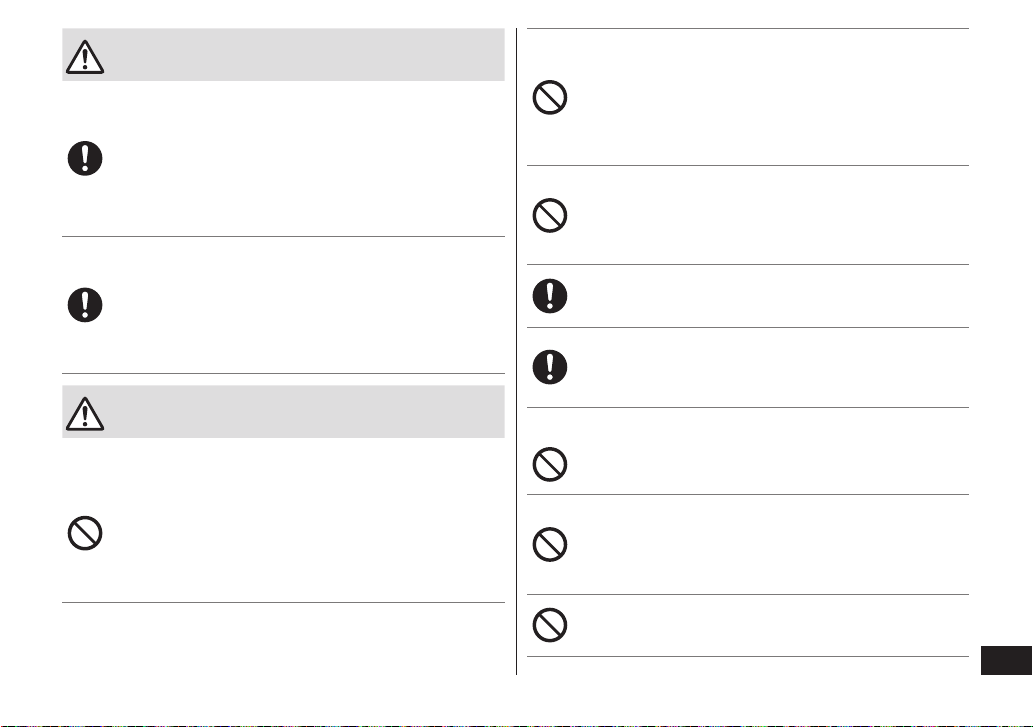
Task: Click the topmost prohibition icon in the right column
Action: (x=549, y=97)
